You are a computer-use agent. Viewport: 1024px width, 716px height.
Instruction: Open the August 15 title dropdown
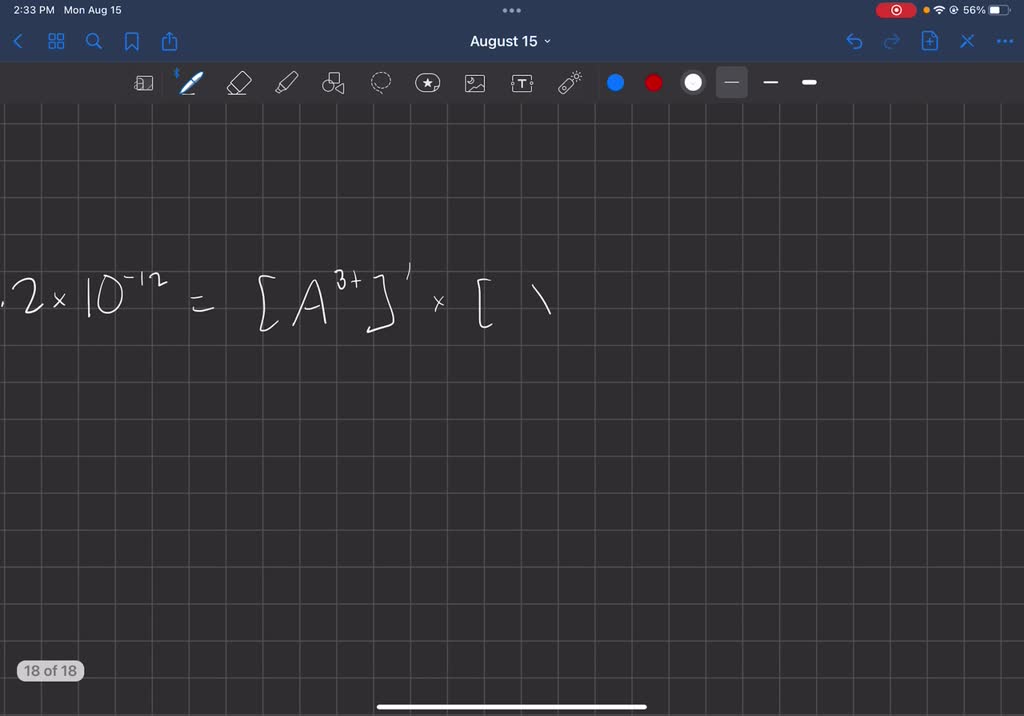tap(510, 41)
